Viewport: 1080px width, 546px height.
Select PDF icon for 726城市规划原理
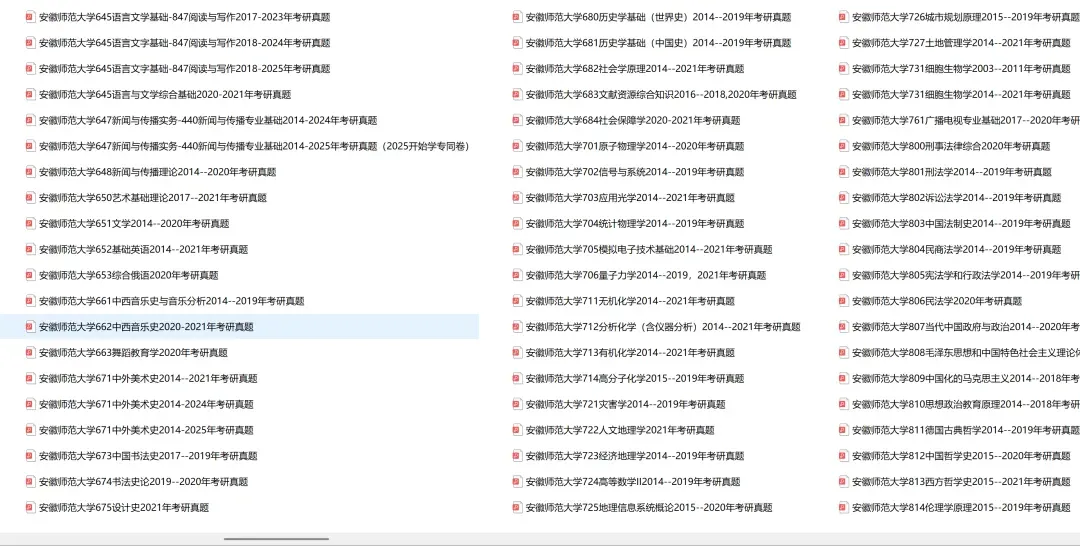(x=844, y=17)
